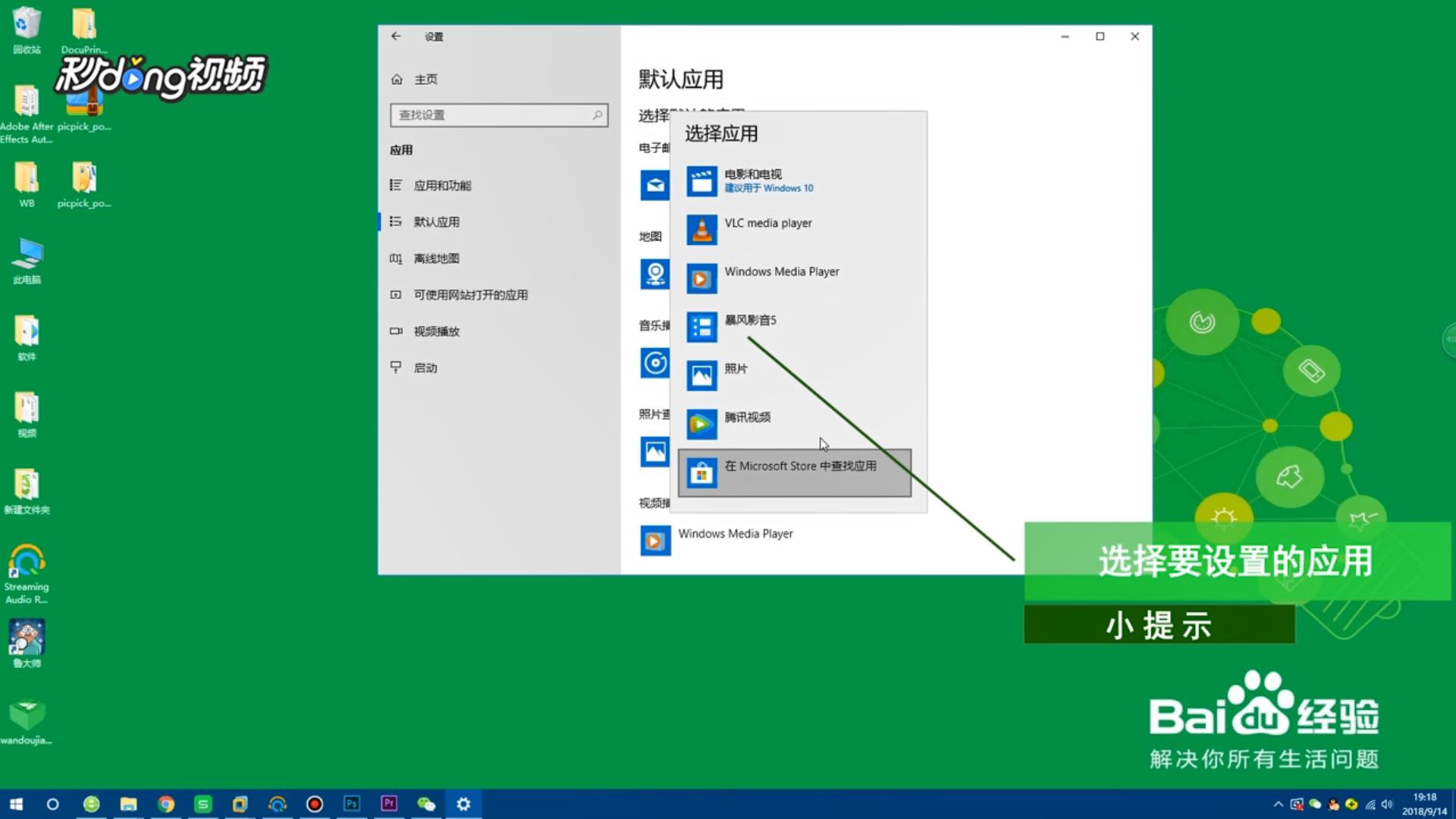The height and width of the screenshot is (819, 1456).
Task: Select 腾讯视频 app
Action: (x=795, y=424)
